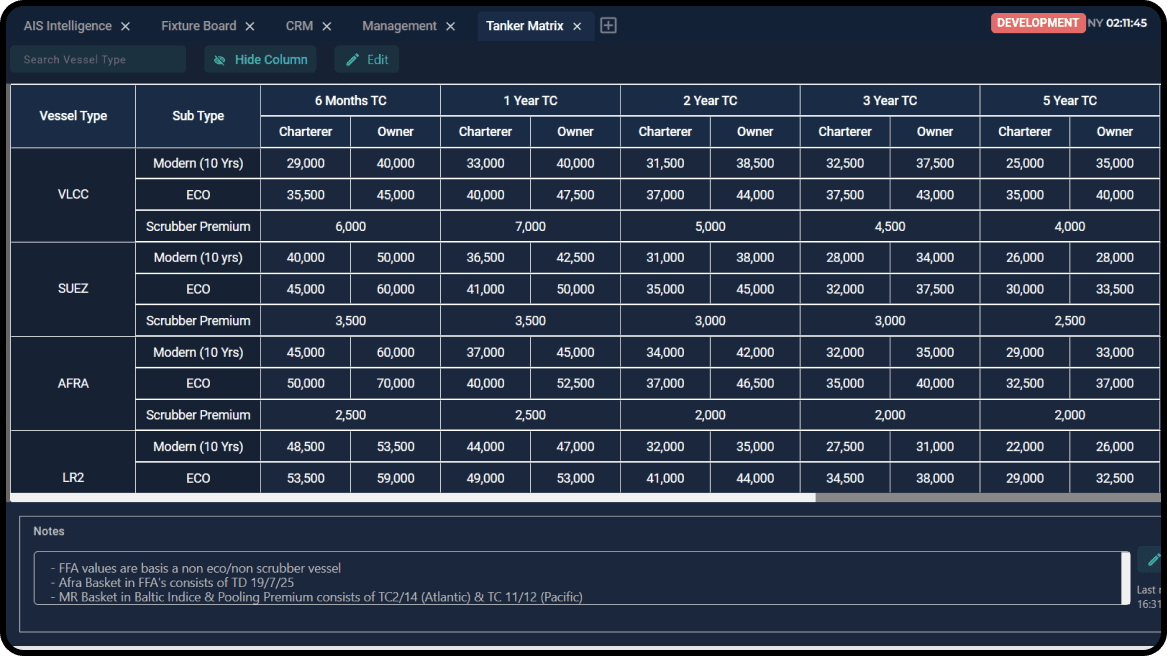Focus the Search Vessel Type field
Image resolution: width=1167 pixels, height=656 pixels.
[98, 60]
